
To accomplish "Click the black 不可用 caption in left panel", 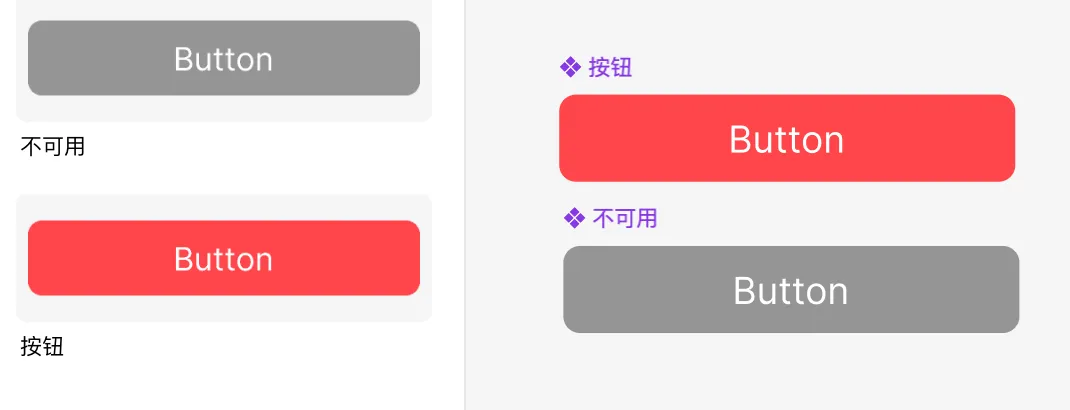I will (53, 147).
